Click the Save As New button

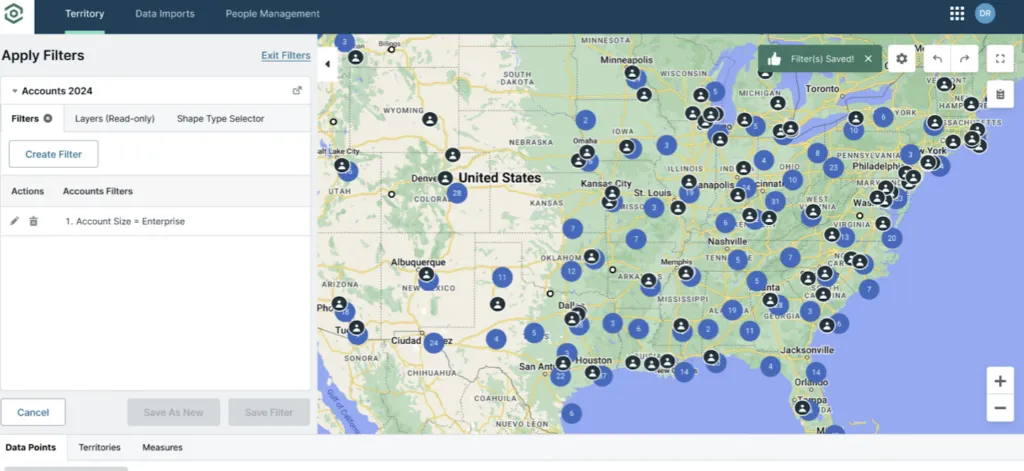point(174,412)
